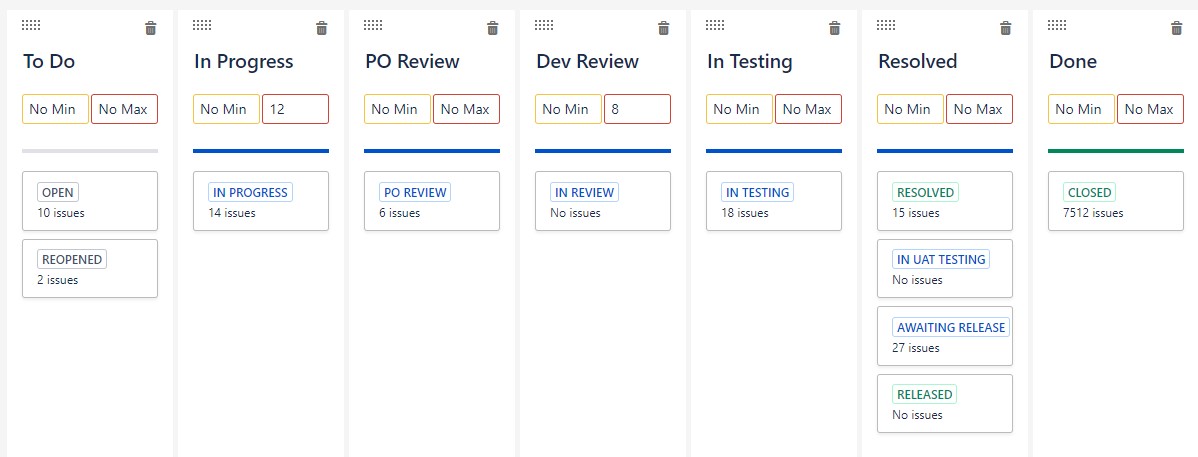1198x457 pixels.
Task: Select the OPEN status card
Action: [90, 201]
